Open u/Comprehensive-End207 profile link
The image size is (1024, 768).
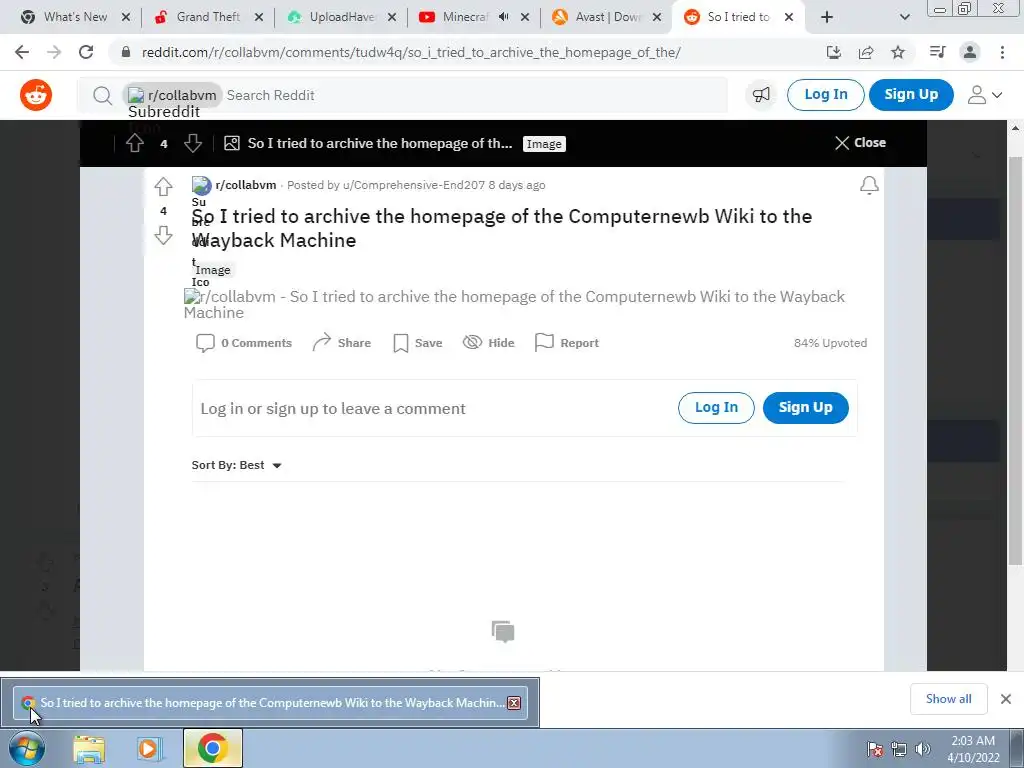point(414,185)
